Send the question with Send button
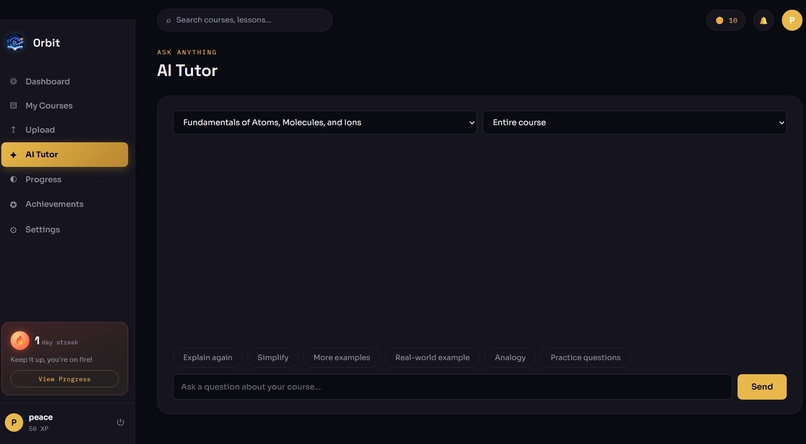 [x=762, y=387]
